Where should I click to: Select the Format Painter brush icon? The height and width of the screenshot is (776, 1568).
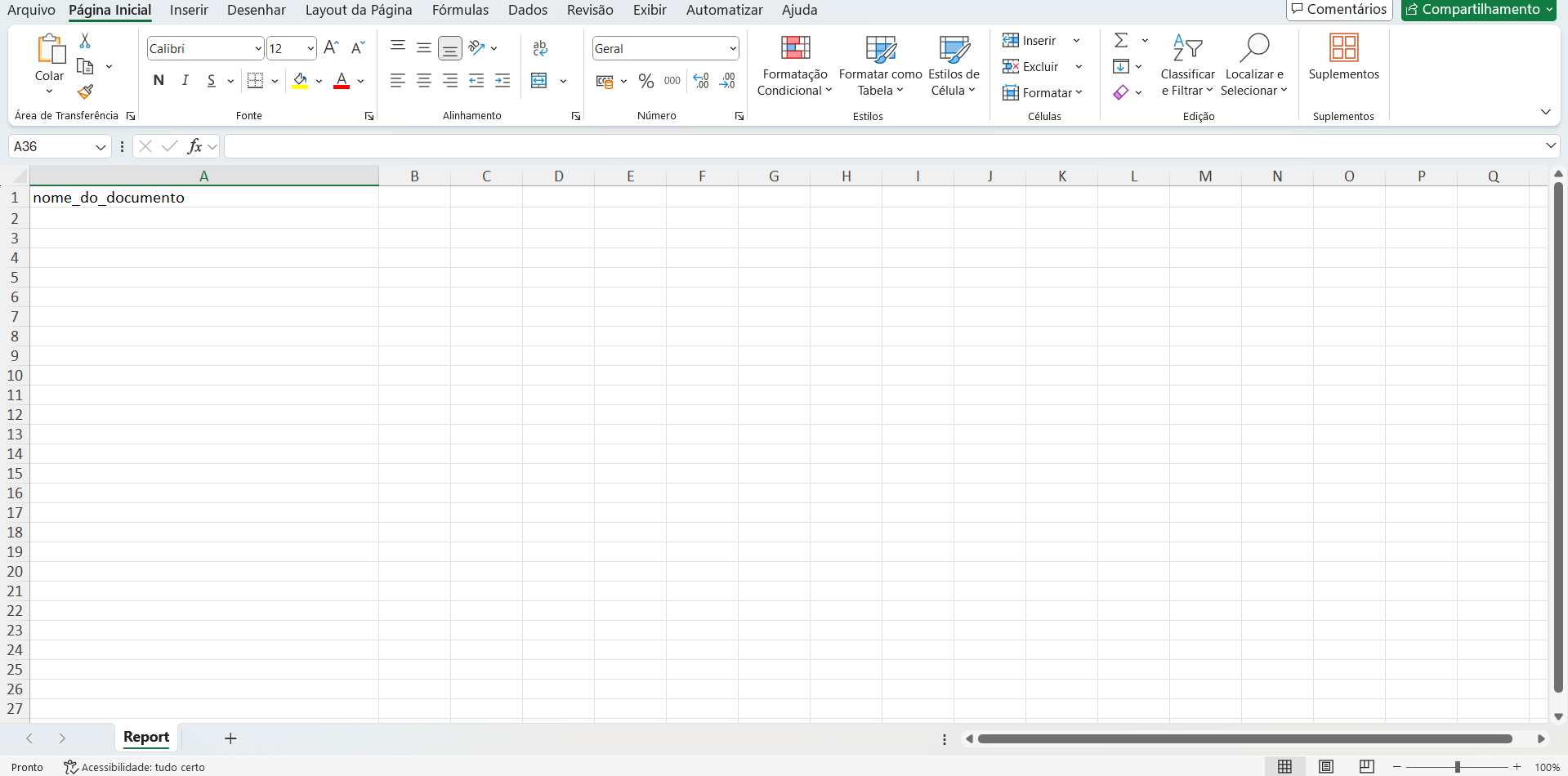pyautogui.click(x=85, y=91)
